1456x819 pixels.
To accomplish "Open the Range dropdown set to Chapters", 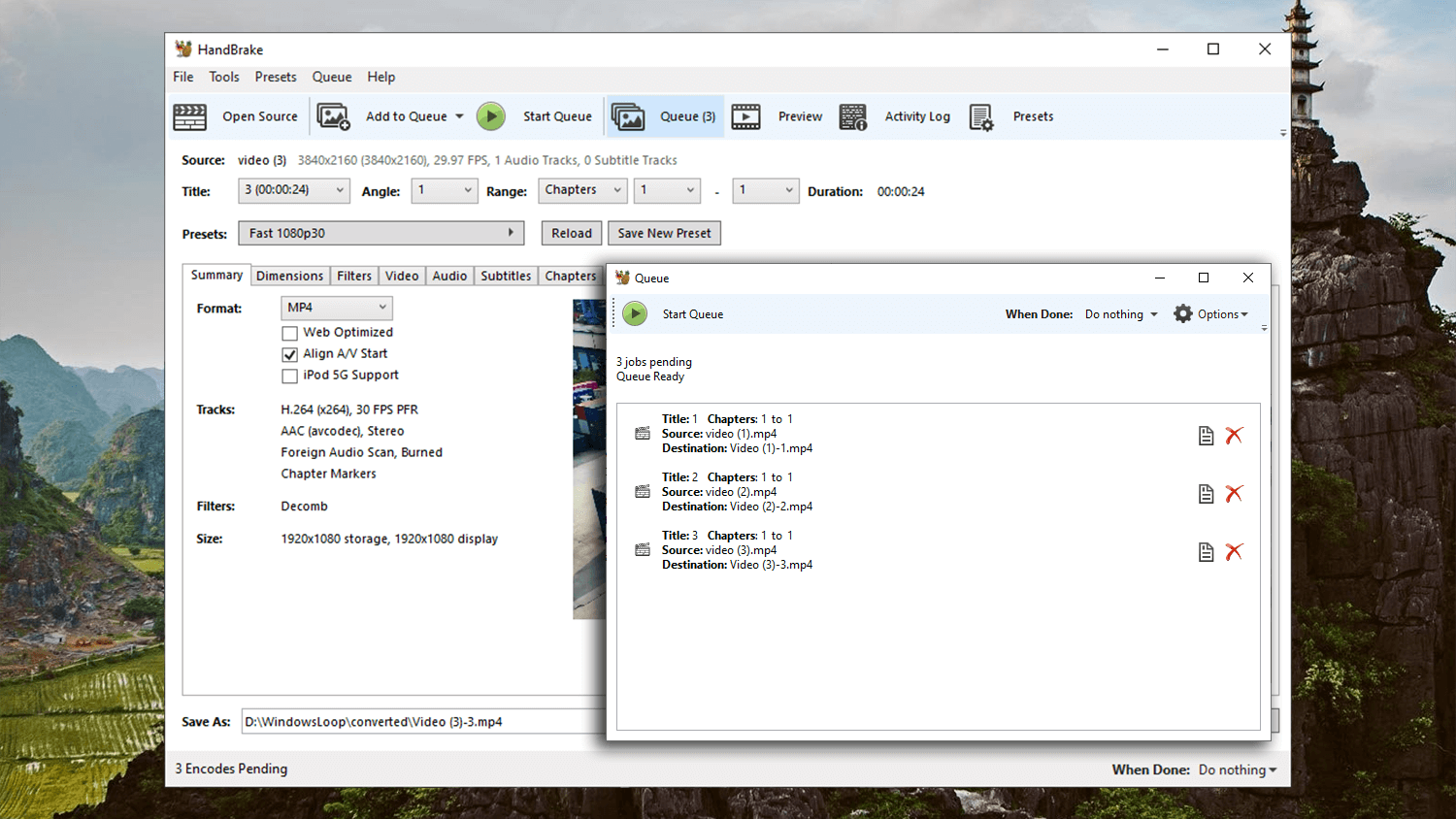I will [x=583, y=190].
